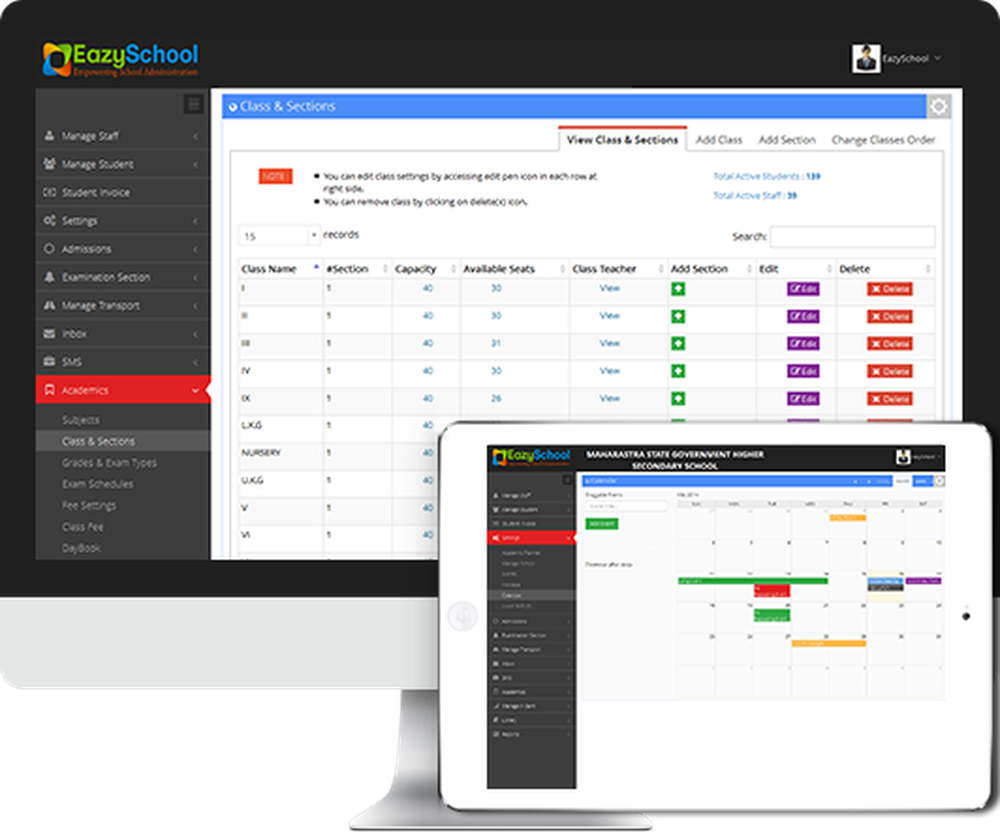Expand the Manage Staff menu chevron
Image resolution: width=1000 pixels, height=832 pixels.
pos(195,136)
